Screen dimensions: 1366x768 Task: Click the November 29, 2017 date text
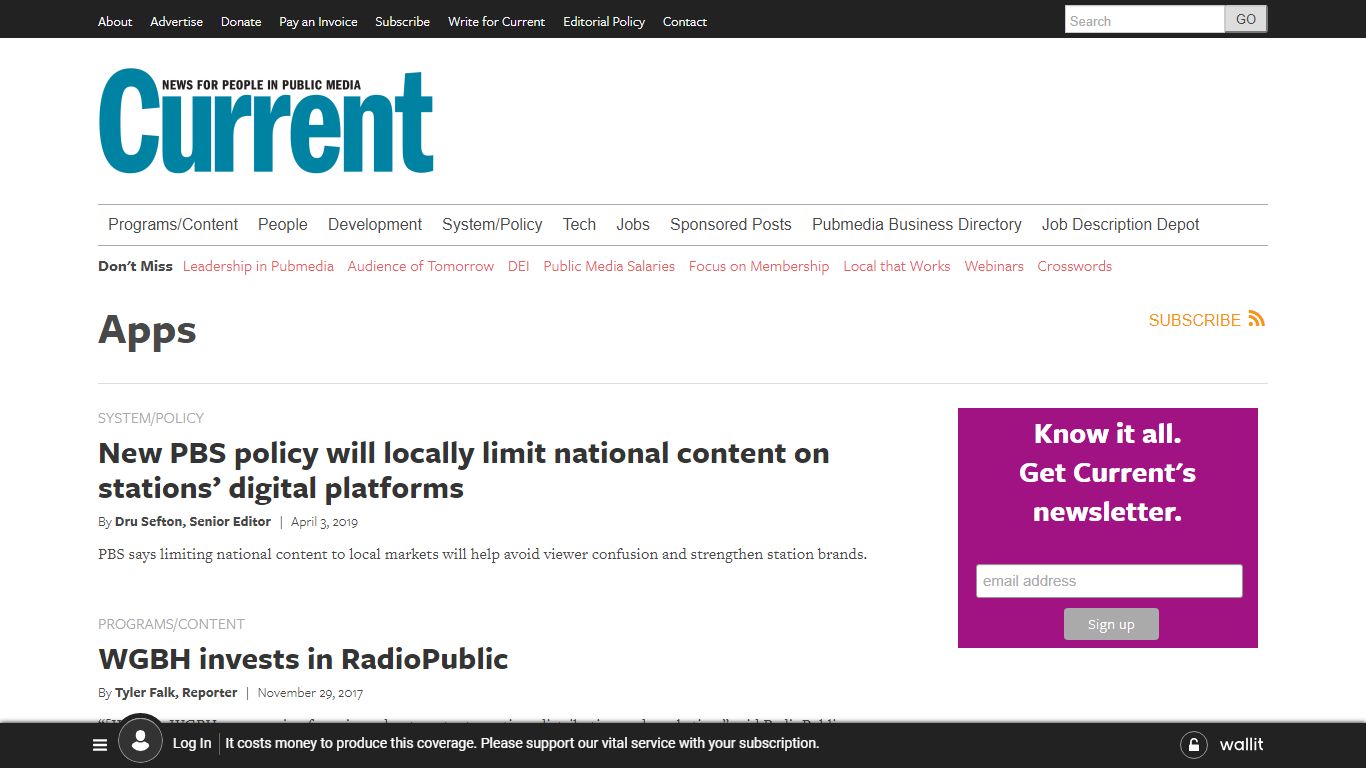pyautogui.click(x=310, y=692)
